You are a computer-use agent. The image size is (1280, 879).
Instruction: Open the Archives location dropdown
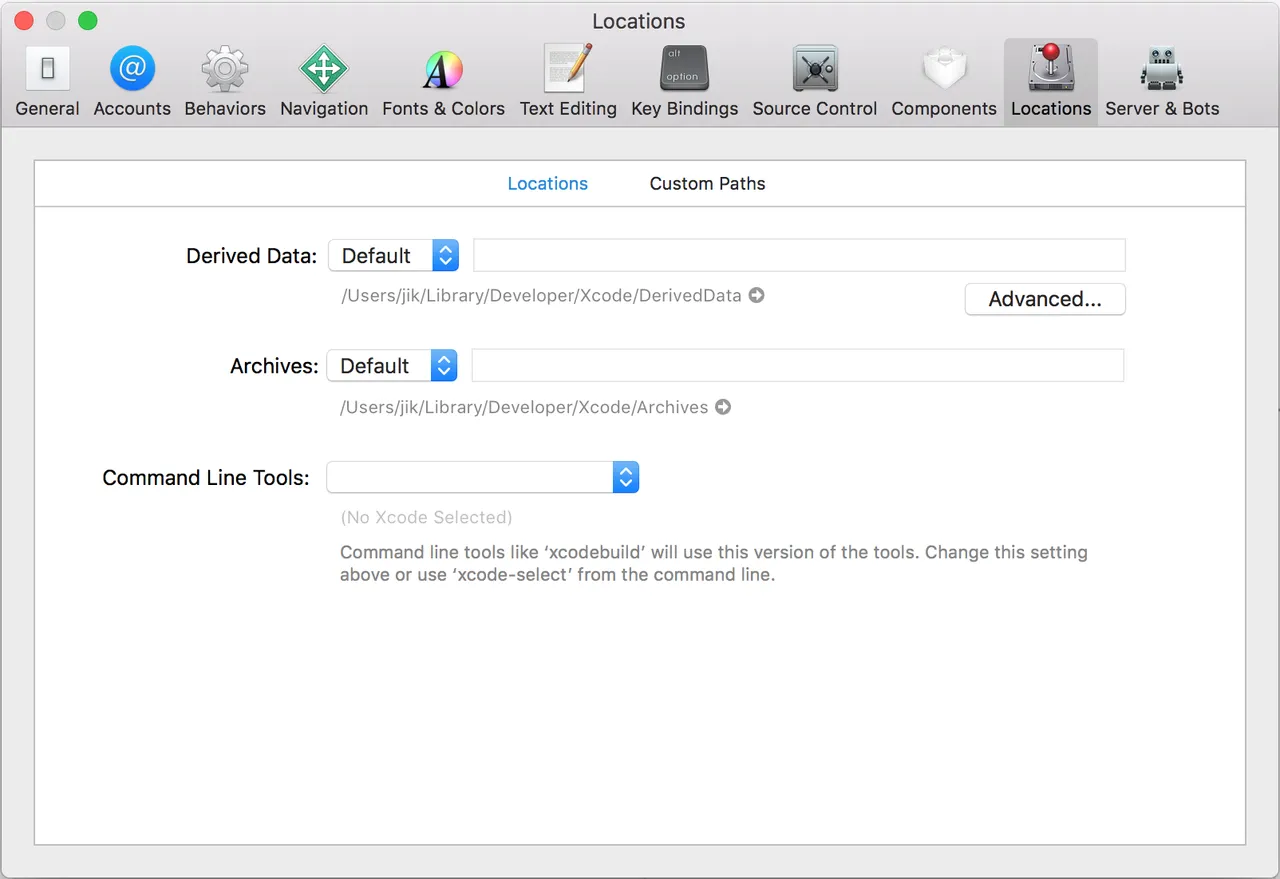point(392,365)
